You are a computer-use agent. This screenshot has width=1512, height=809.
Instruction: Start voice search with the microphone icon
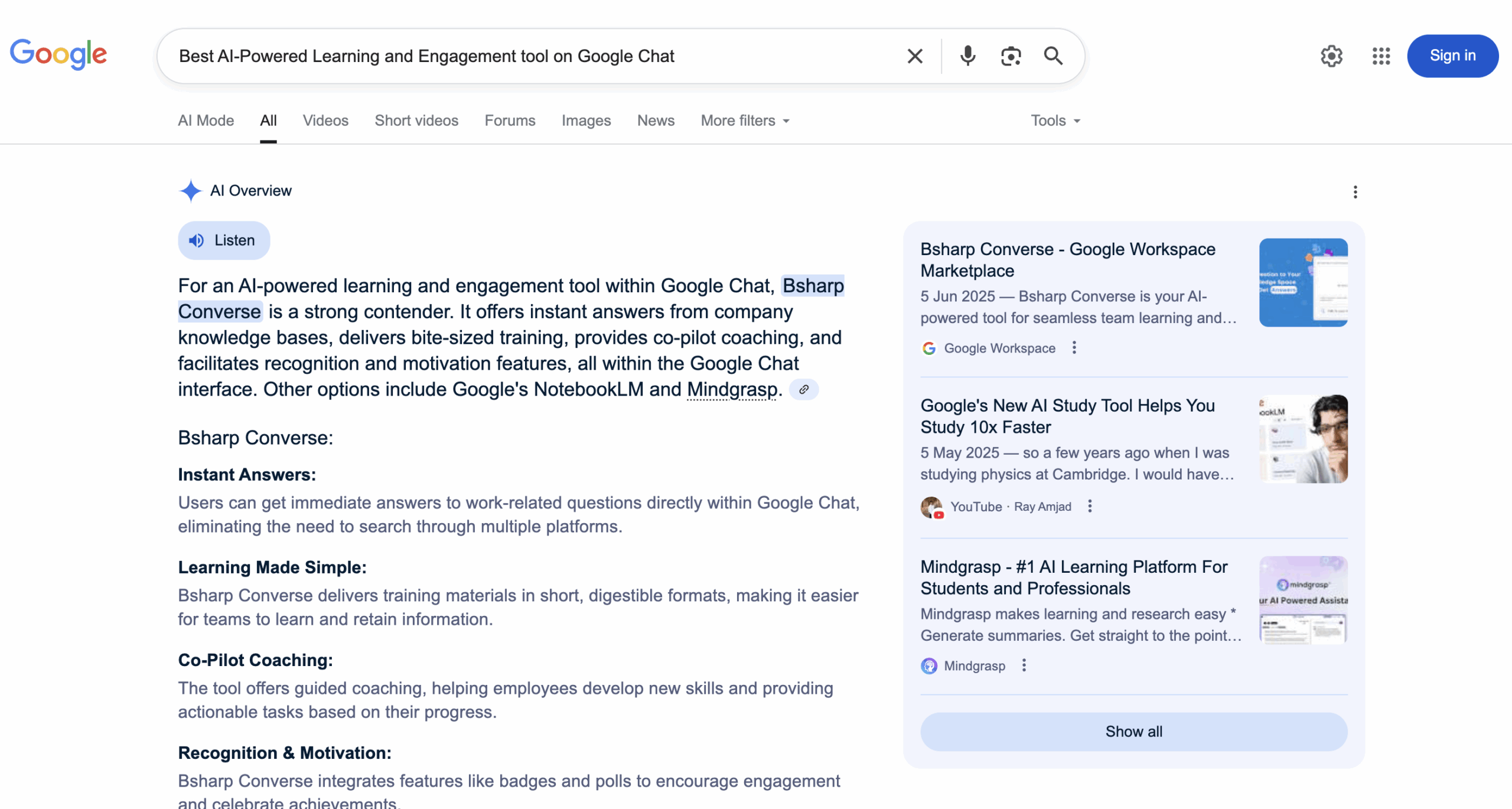pyautogui.click(x=967, y=56)
